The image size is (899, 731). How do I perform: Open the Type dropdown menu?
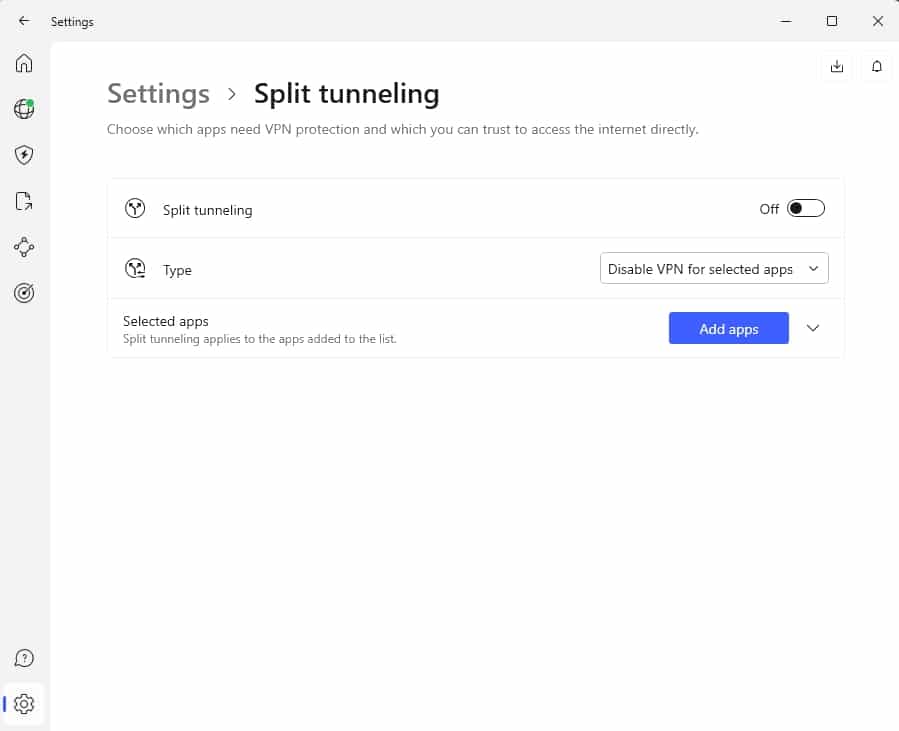pos(714,268)
